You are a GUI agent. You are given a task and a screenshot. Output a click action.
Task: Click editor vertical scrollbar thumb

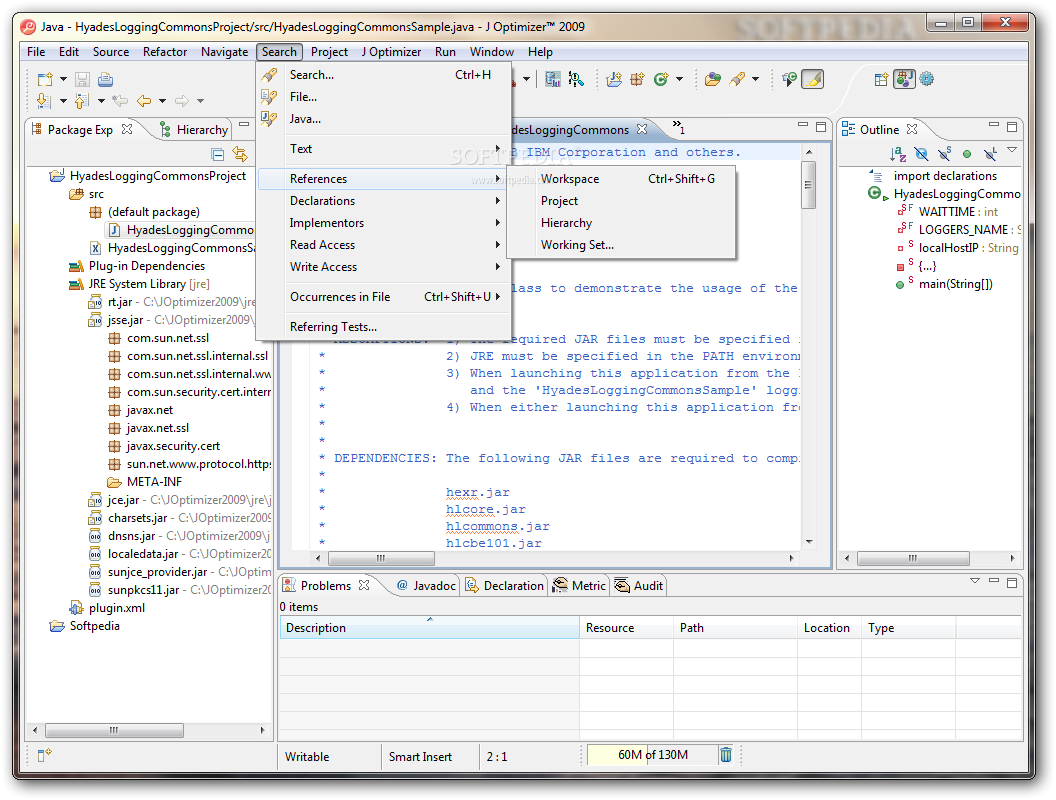(809, 185)
